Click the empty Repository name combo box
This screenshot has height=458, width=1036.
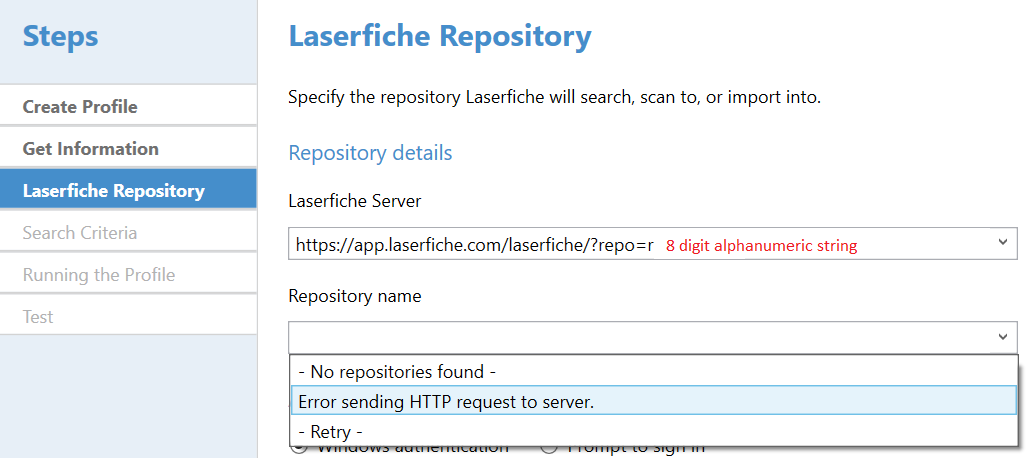click(652, 337)
